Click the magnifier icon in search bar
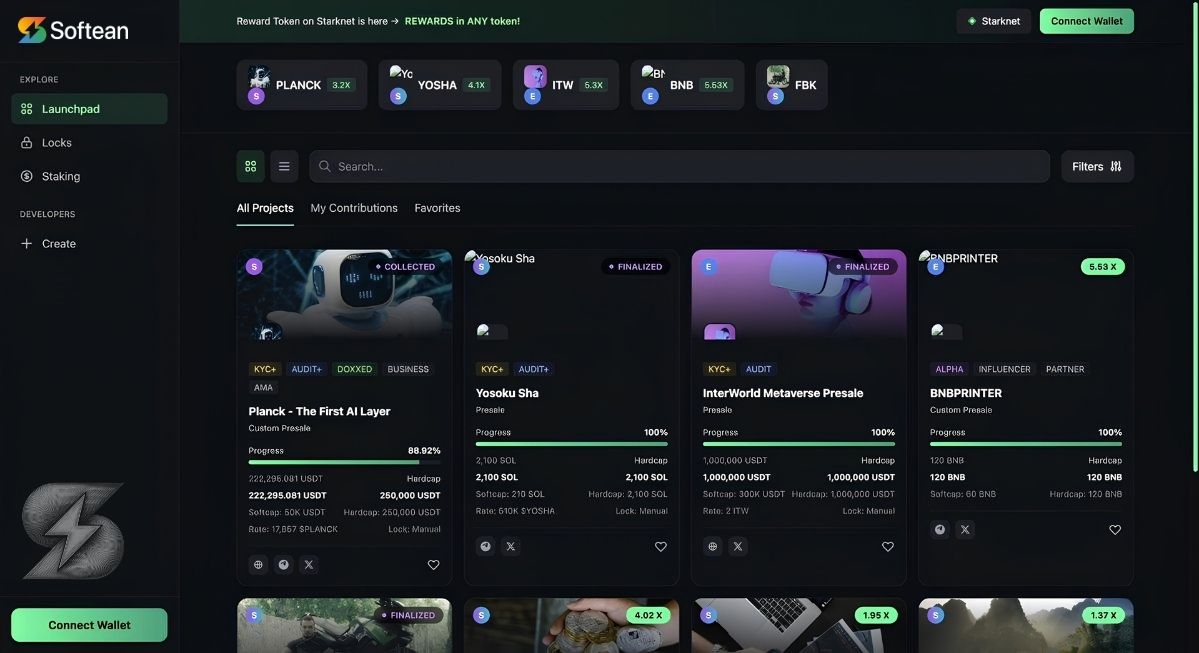This screenshot has width=1199, height=653. [x=325, y=166]
